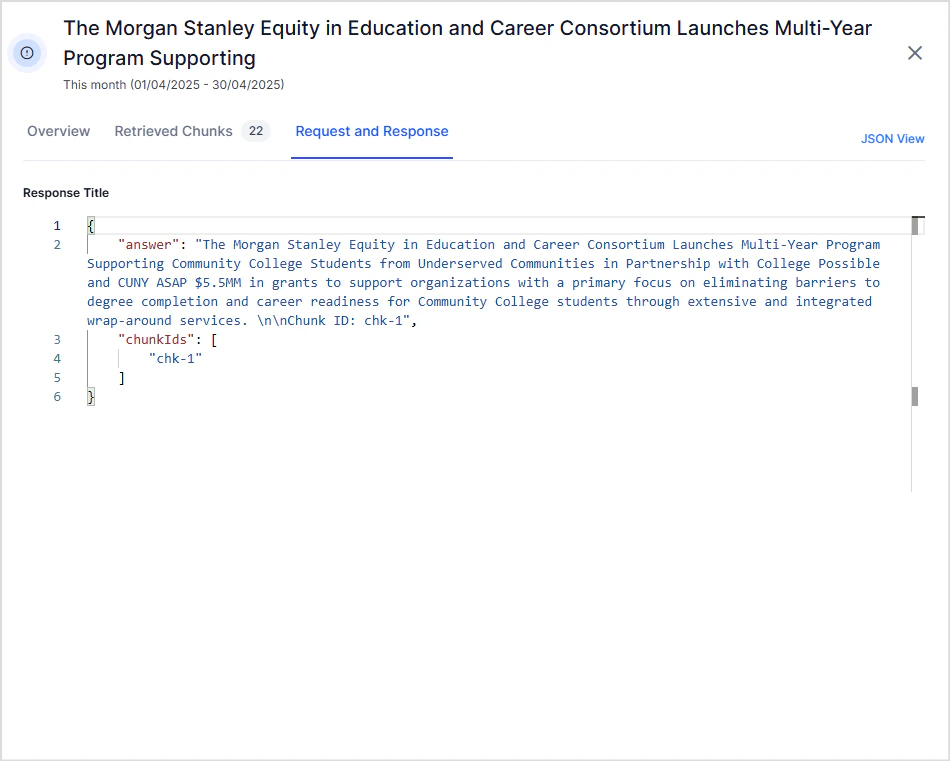Click the panel title starting "The Morgan Stanley"
Screen dimensions: 950x761
(467, 43)
